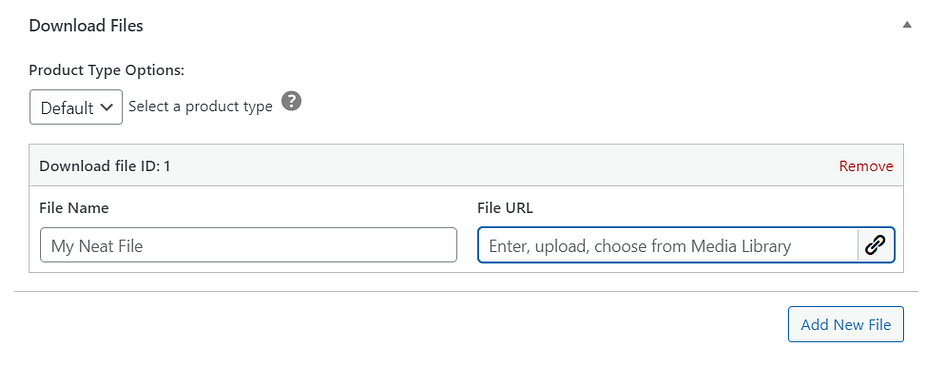The width and height of the screenshot is (927, 368).
Task: Click the Download file ID: 1 header
Action: coord(105,166)
